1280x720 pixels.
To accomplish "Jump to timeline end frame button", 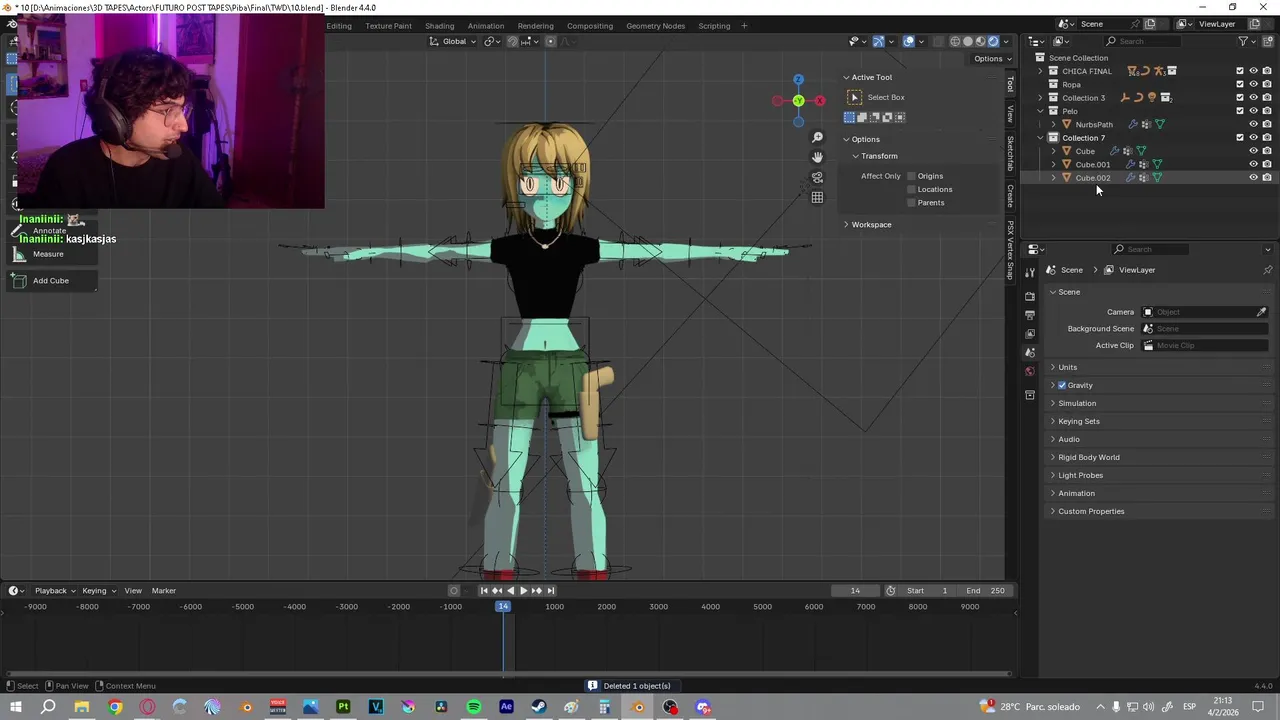I will tap(549, 591).
